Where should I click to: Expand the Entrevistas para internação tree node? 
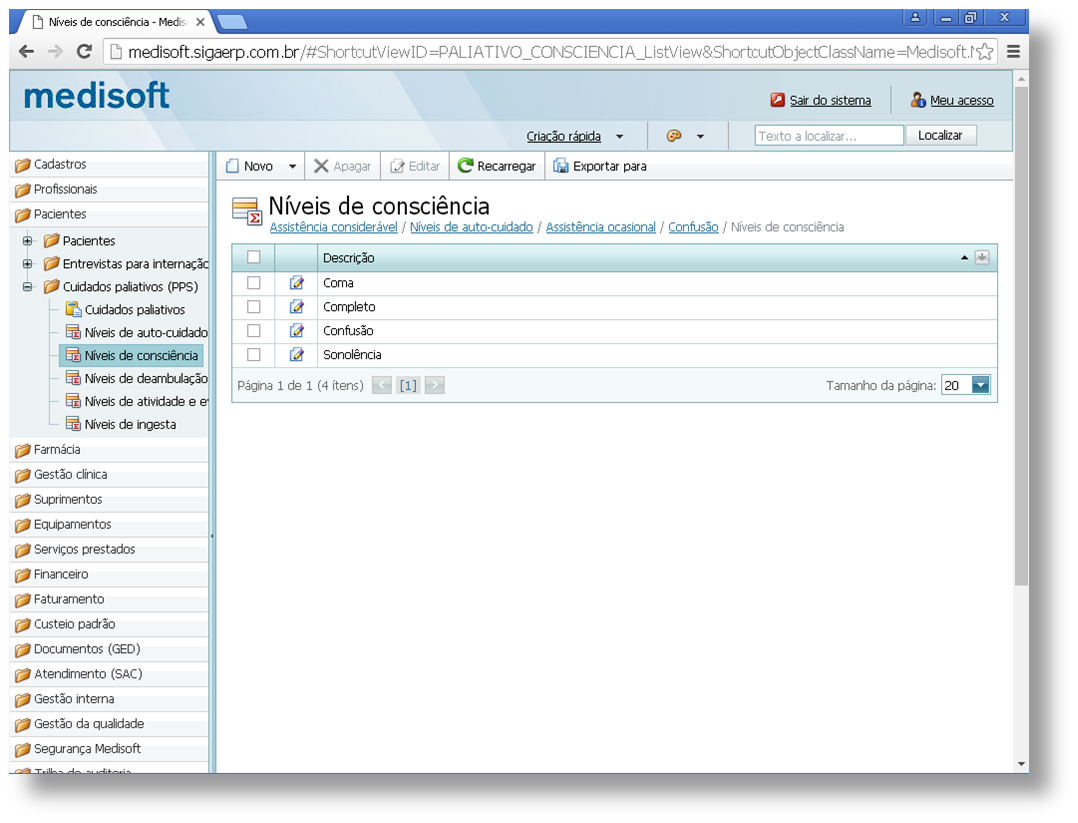(28, 263)
